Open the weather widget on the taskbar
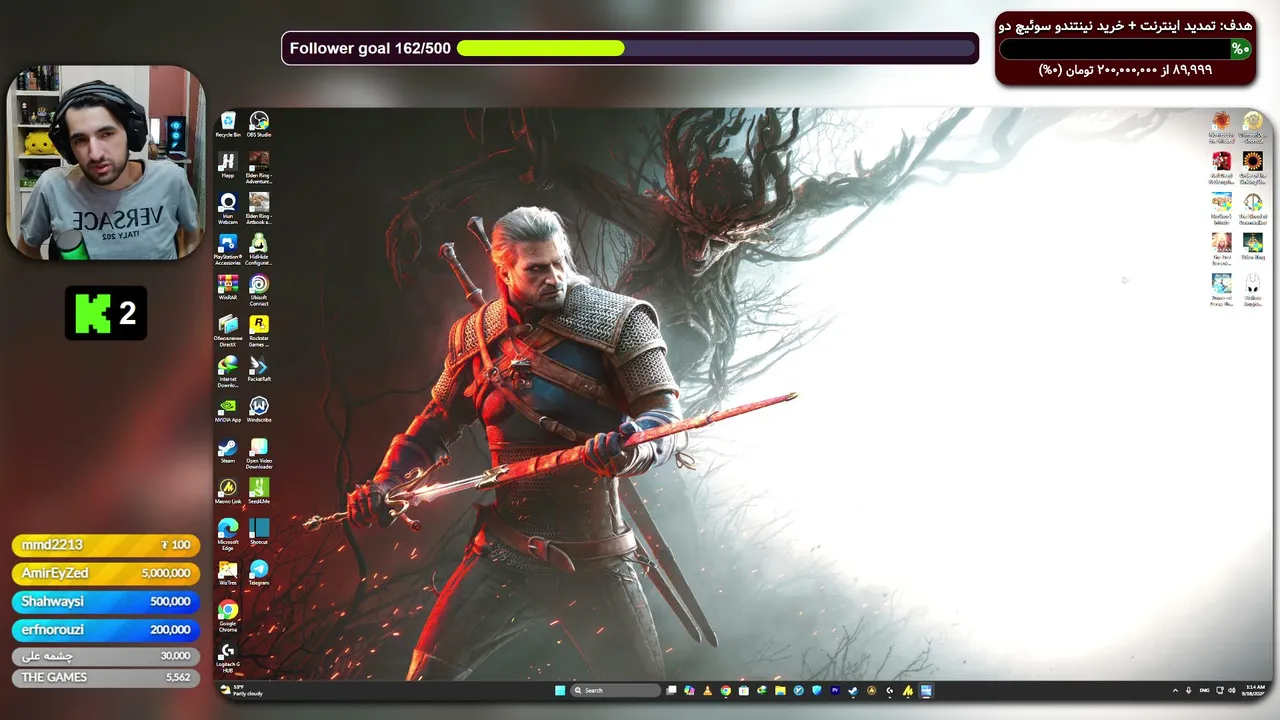The width and height of the screenshot is (1280, 720). tap(242, 690)
